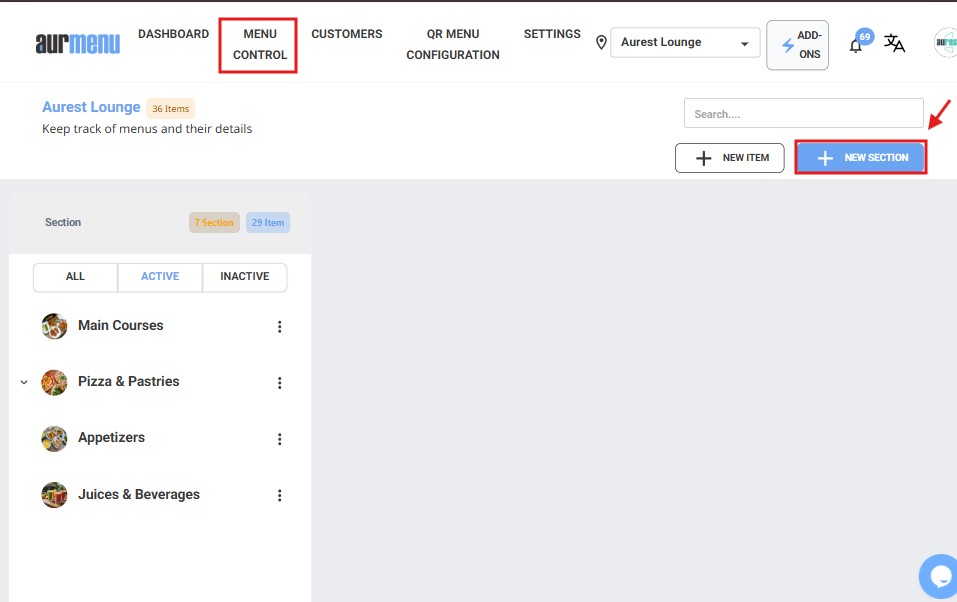Image resolution: width=957 pixels, height=602 pixels.
Task: Open the Aurest Lounge location dropdown
Action: point(685,43)
